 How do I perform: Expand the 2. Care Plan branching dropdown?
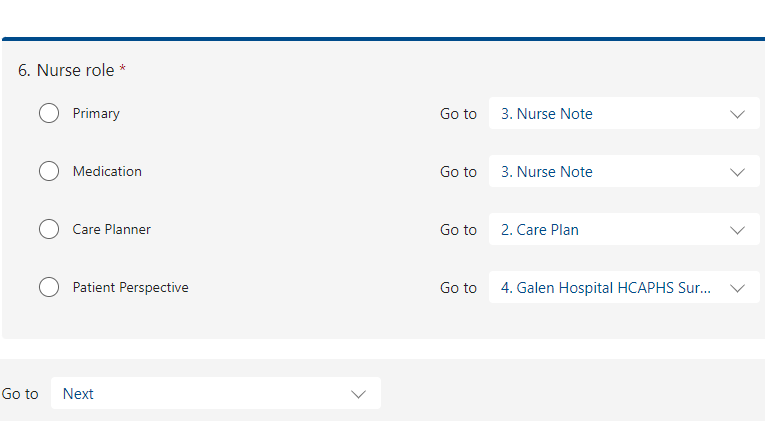(624, 229)
